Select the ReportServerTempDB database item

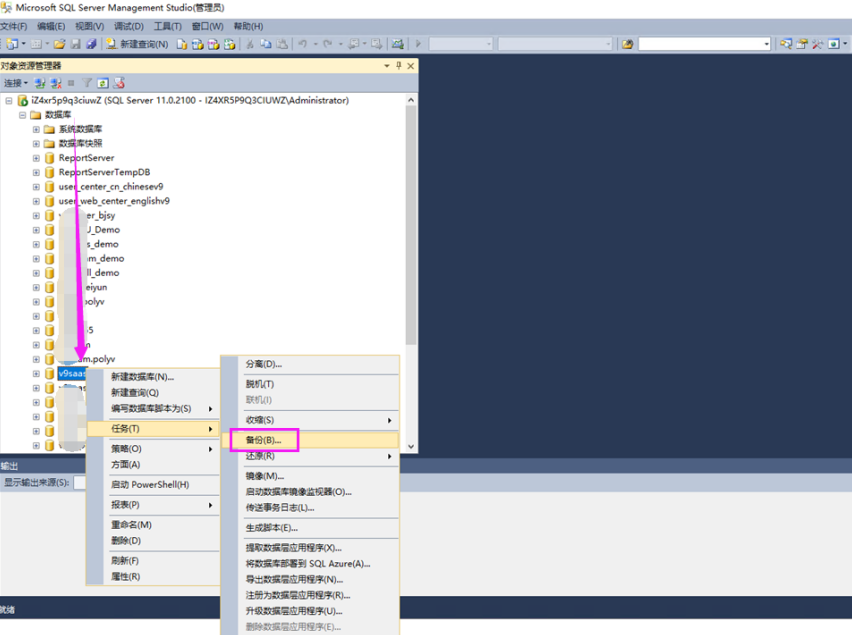click(x=104, y=172)
